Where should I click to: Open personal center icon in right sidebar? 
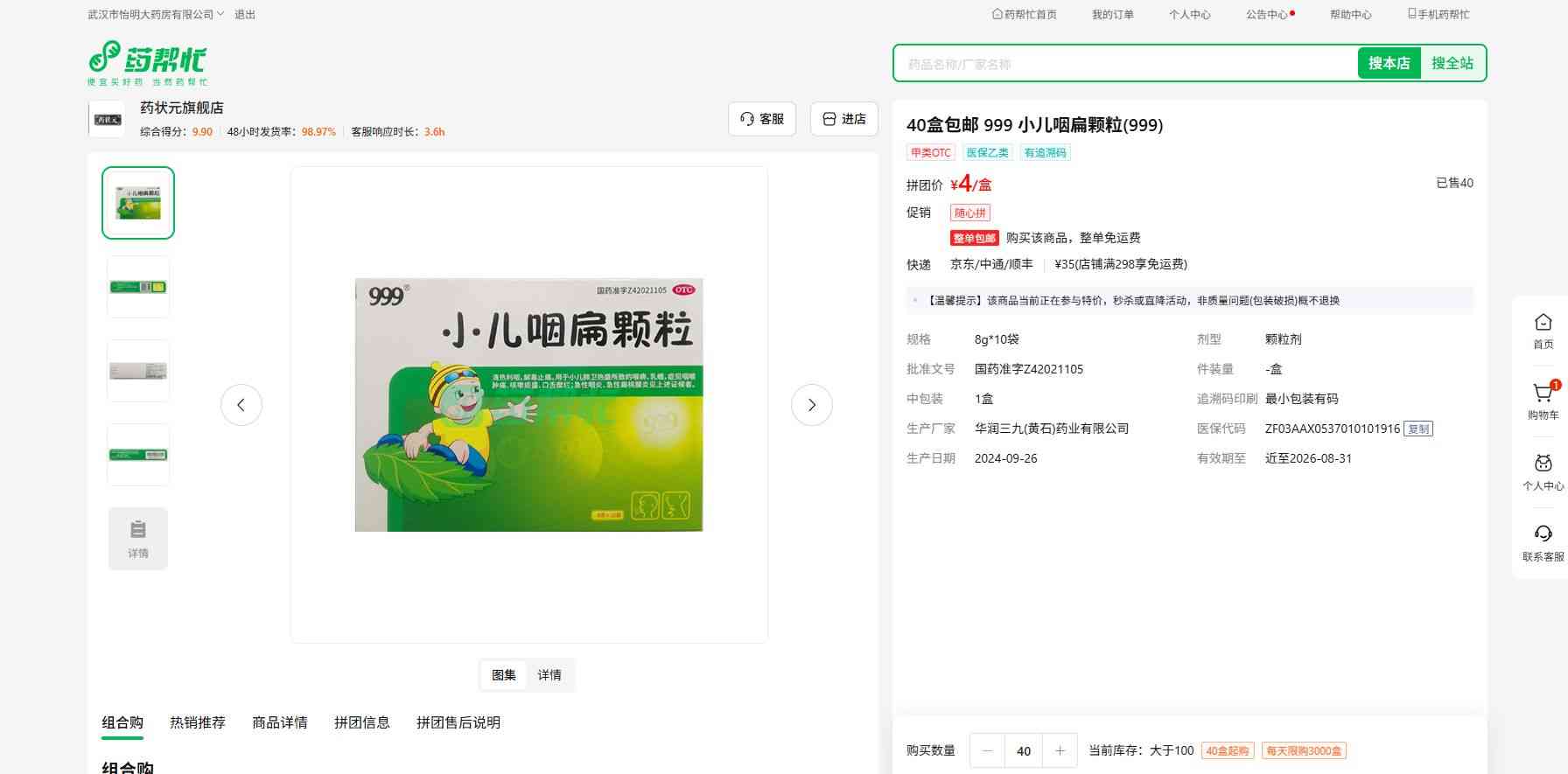tap(1543, 465)
